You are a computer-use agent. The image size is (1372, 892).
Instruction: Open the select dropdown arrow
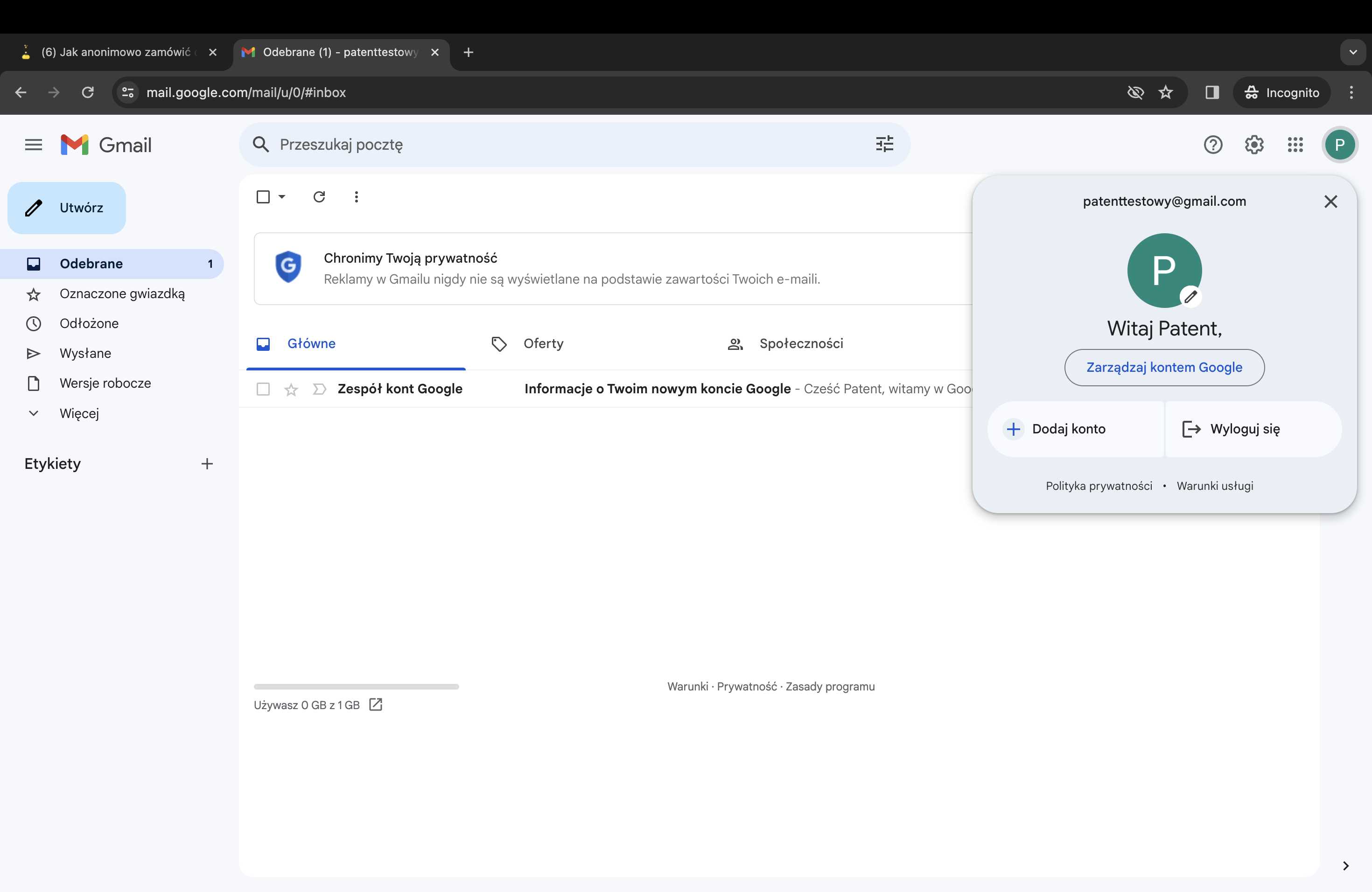pos(282,196)
